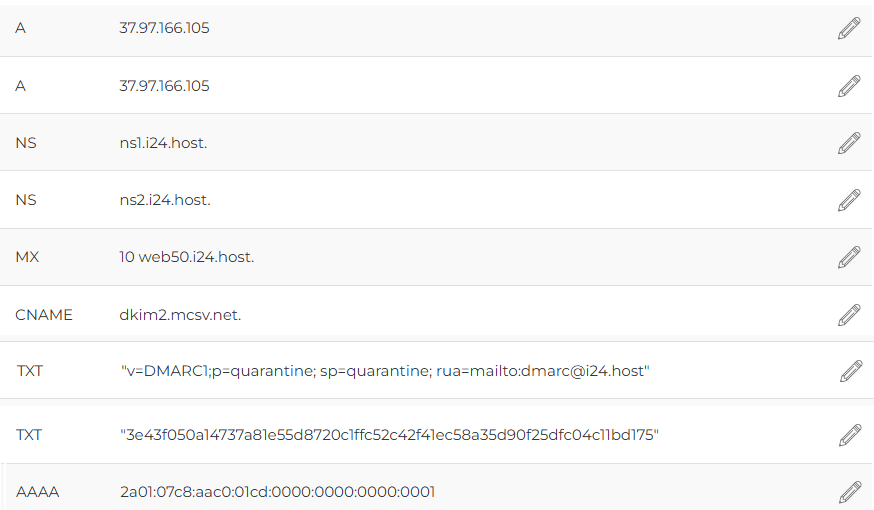This screenshot has width=874, height=510.
Task: Click the ns2.i24.host. value text
Action: coord(165,200)
